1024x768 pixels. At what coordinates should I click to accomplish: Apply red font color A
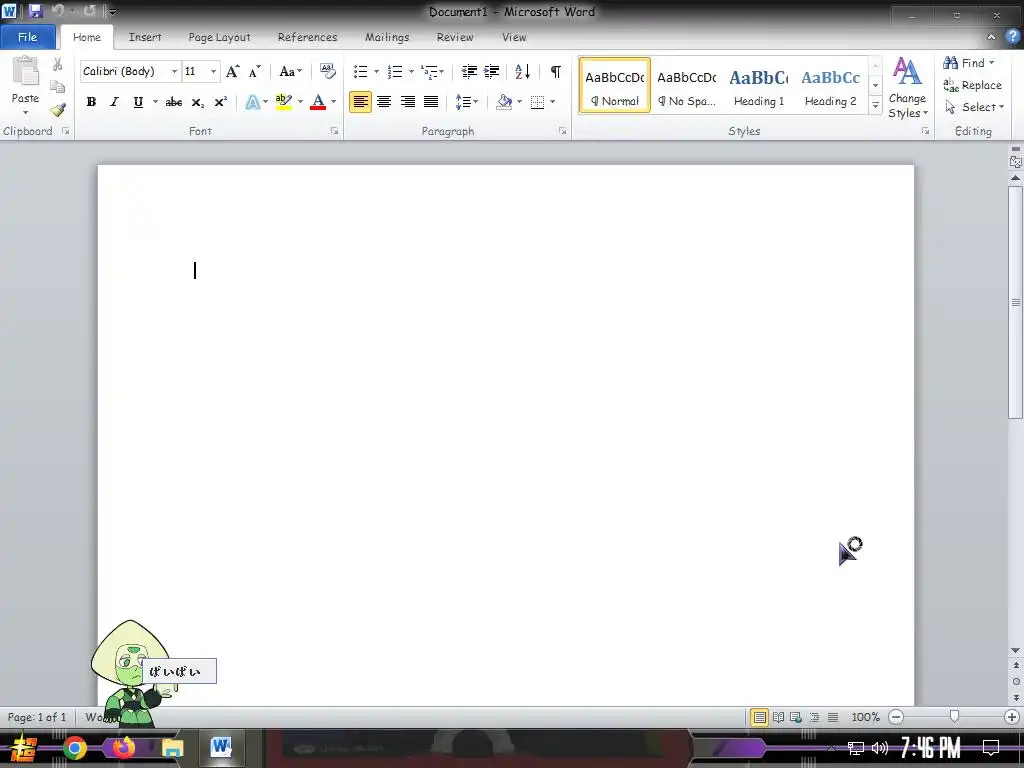point(318,102)
